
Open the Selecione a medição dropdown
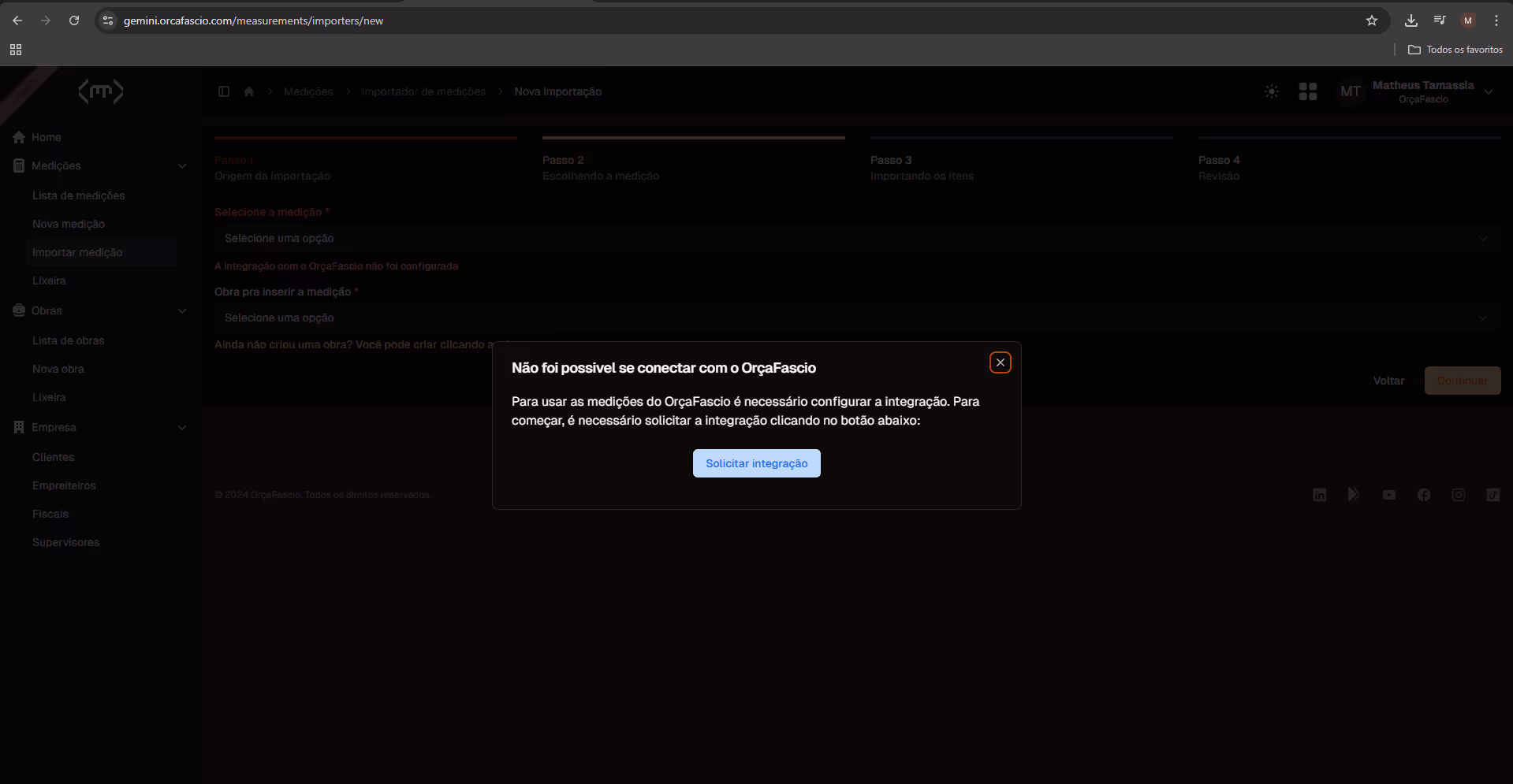click(857, 238)
